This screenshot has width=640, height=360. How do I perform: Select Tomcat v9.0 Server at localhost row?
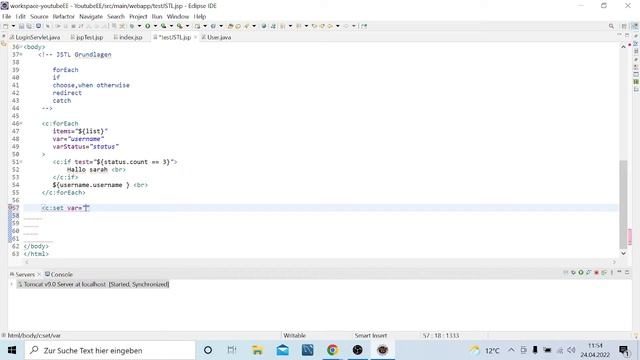point(93,284)
